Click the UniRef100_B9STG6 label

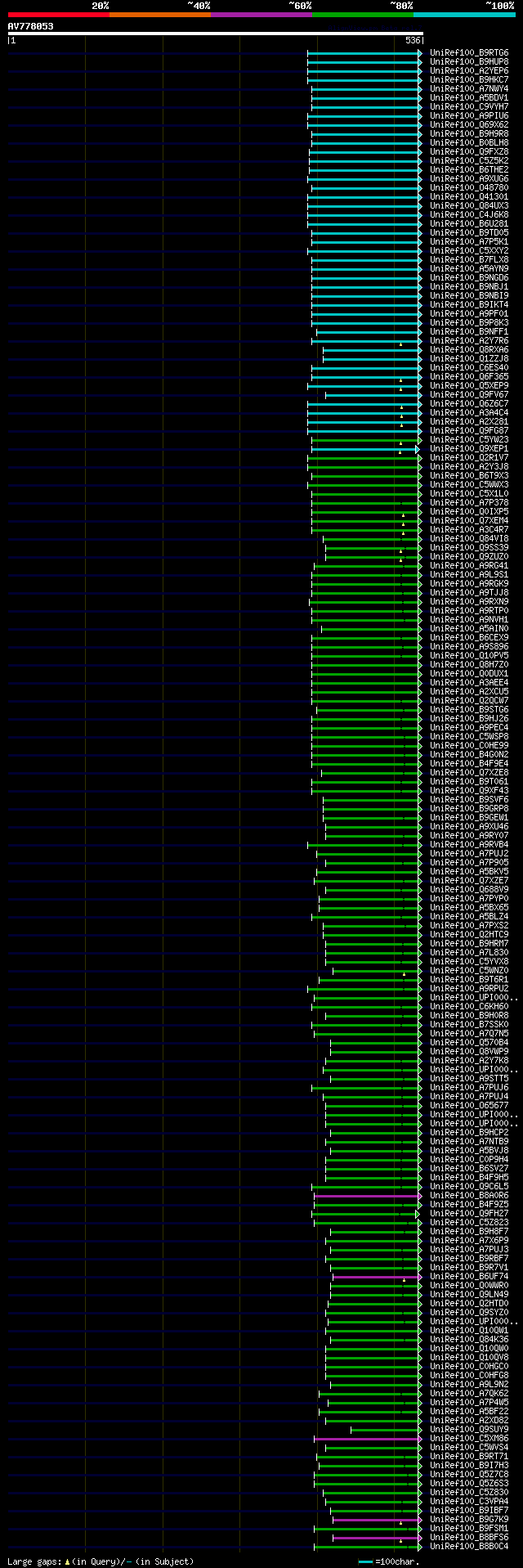(469, 710)
